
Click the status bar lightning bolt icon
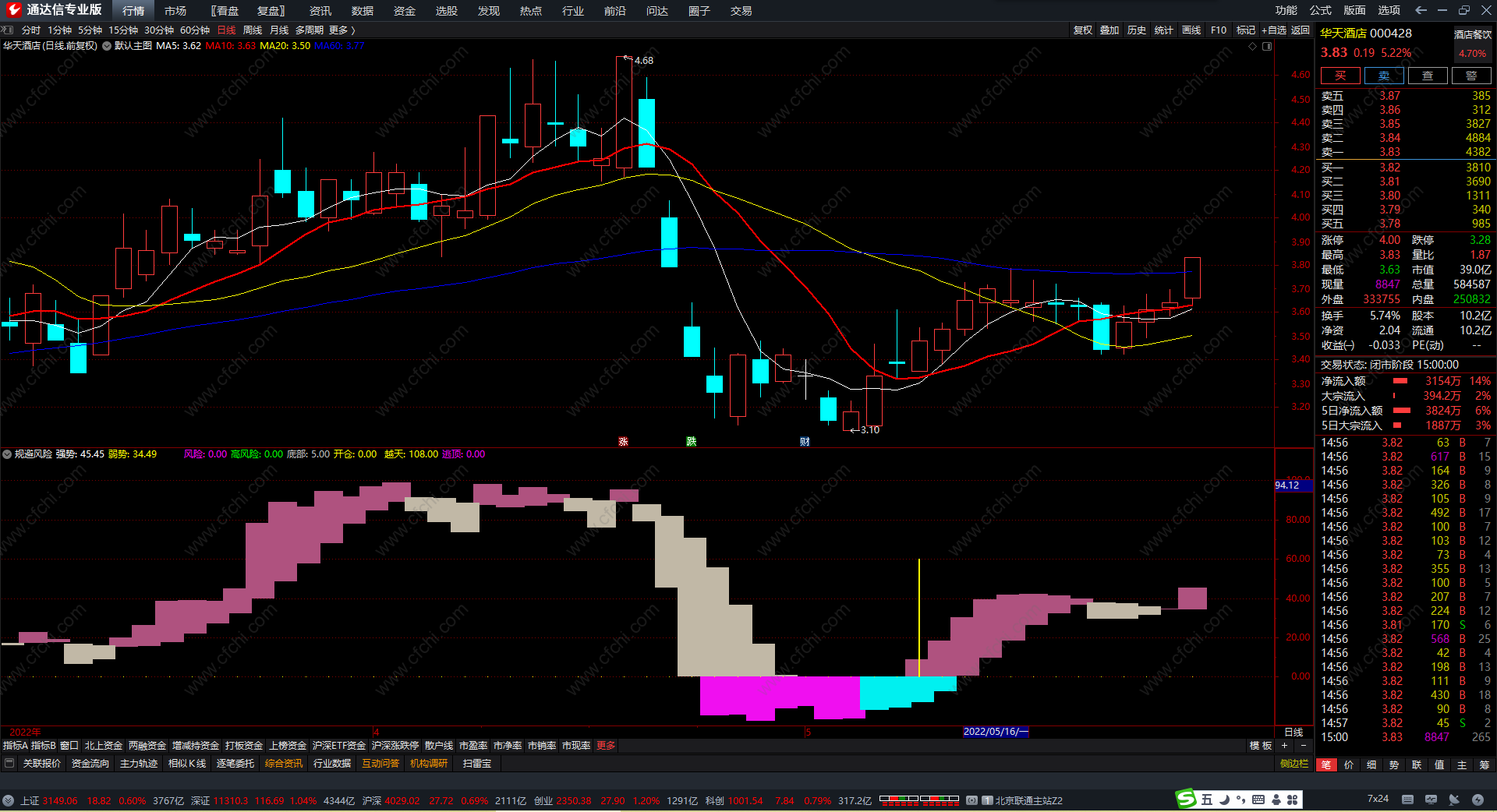[x=1478, y=800]
